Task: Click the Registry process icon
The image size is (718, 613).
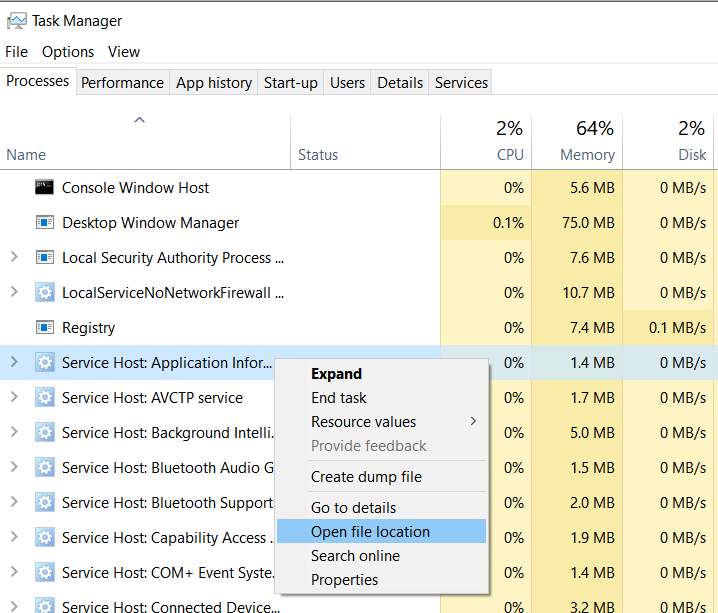Action: [x=44, y=328]
